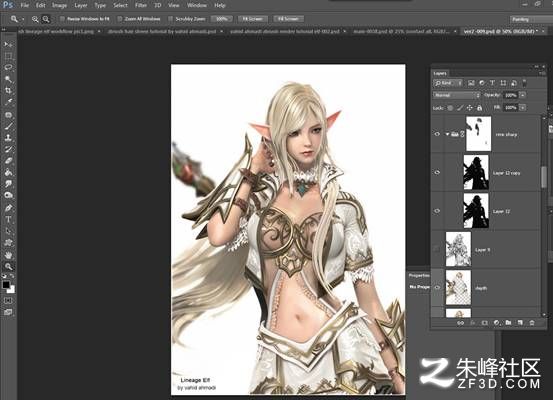Open the Image menu

pyautogui.click(x=59, y=5)
